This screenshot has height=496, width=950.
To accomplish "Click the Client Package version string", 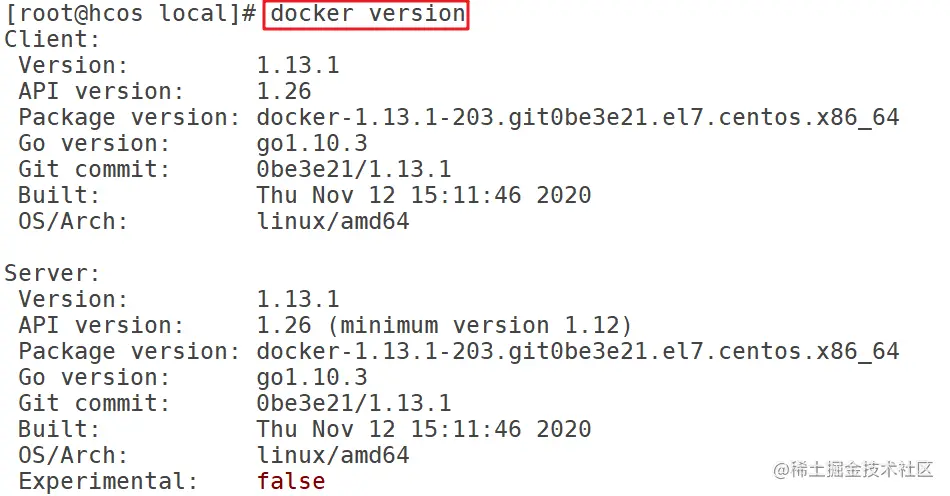I will pos(577,118).
